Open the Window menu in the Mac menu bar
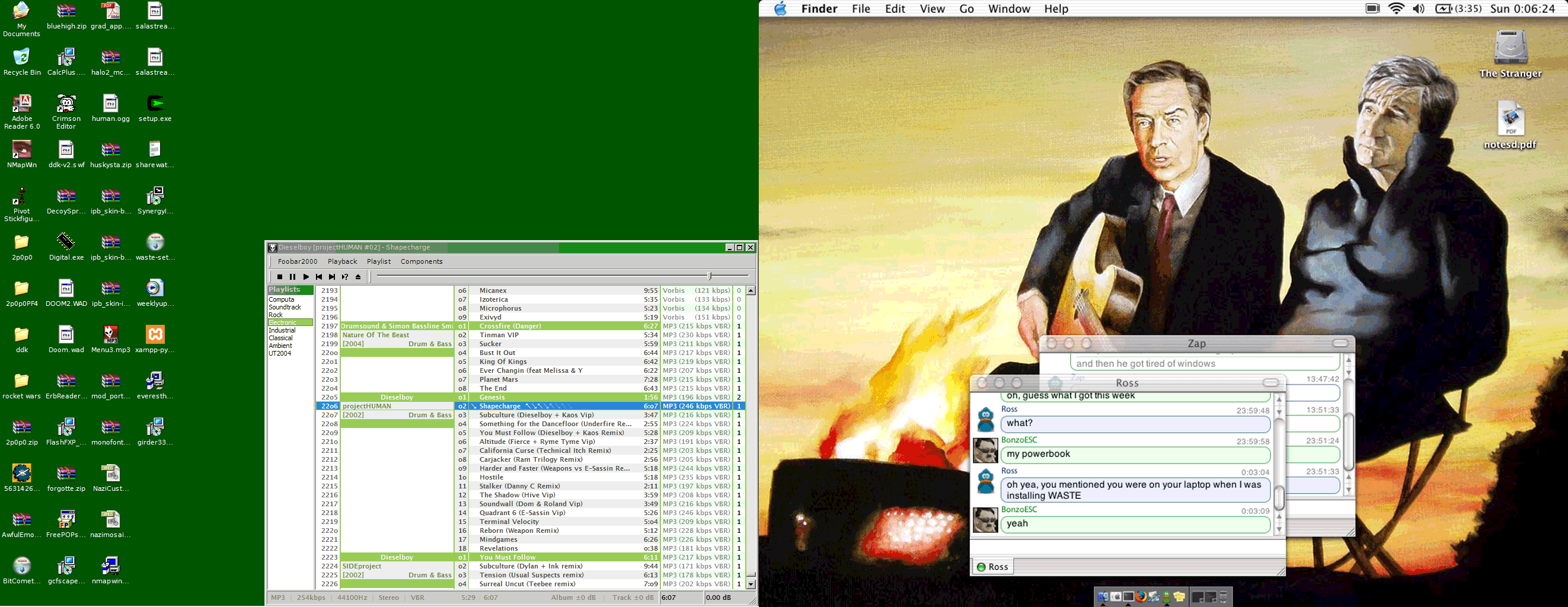The image size is (1568, 607). [x=1009, y=8]
